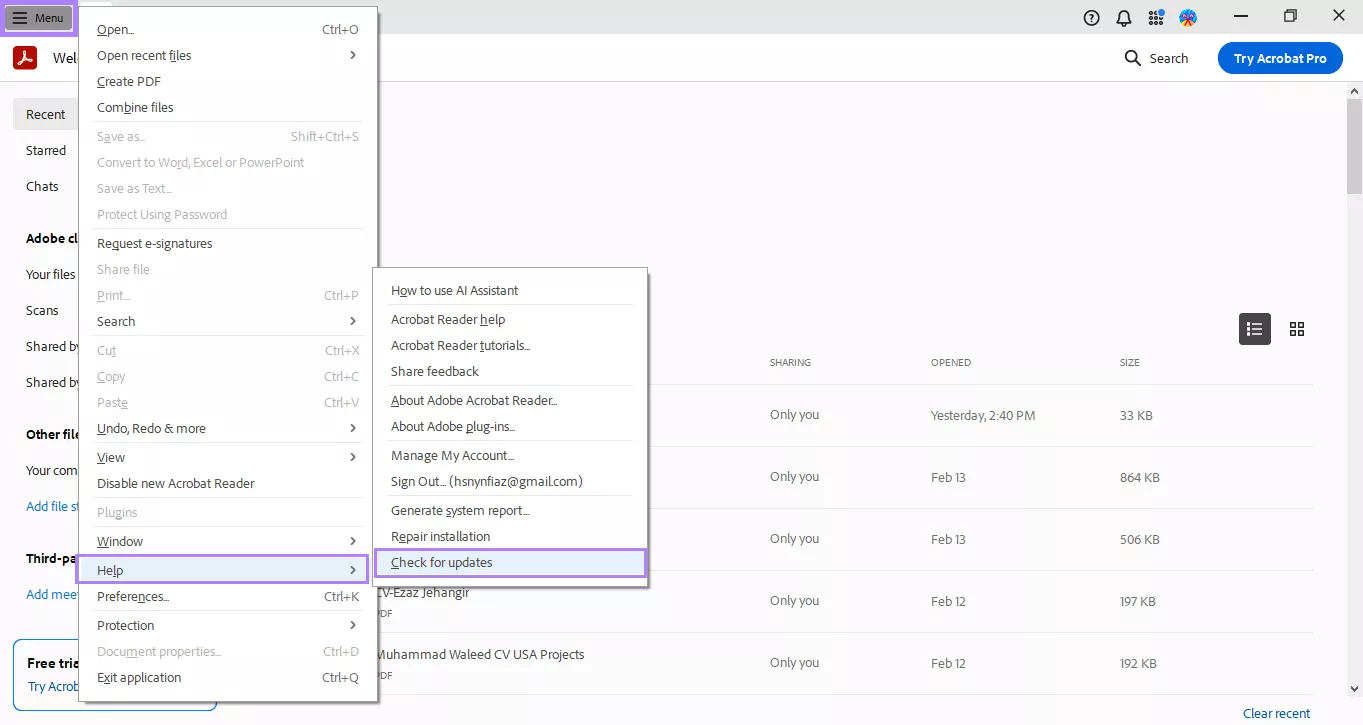Toggle Disable new Acrobat Reader
This screenshot has height=725, width=1363.
pyautogui.click(x=175, y=483)
